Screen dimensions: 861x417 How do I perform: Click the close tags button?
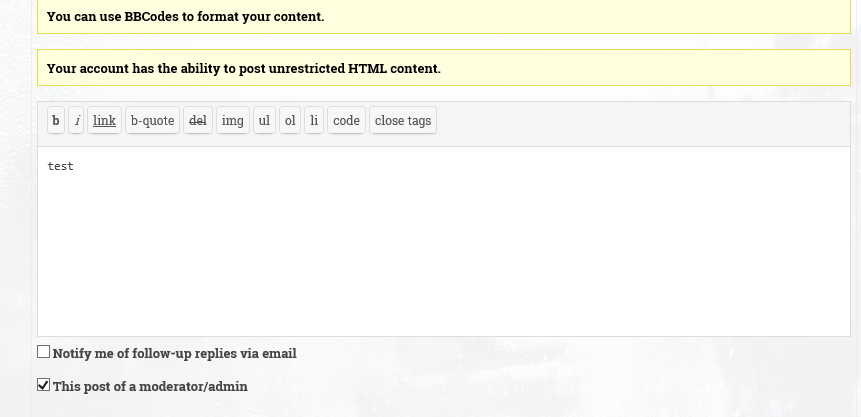(403, 120)
